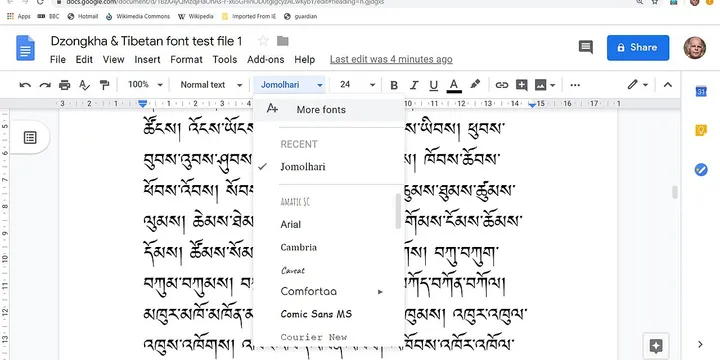Go to Docs home via blue logo
The width and height of the screenshot is (720, 360).
click(x=25, y=48)
